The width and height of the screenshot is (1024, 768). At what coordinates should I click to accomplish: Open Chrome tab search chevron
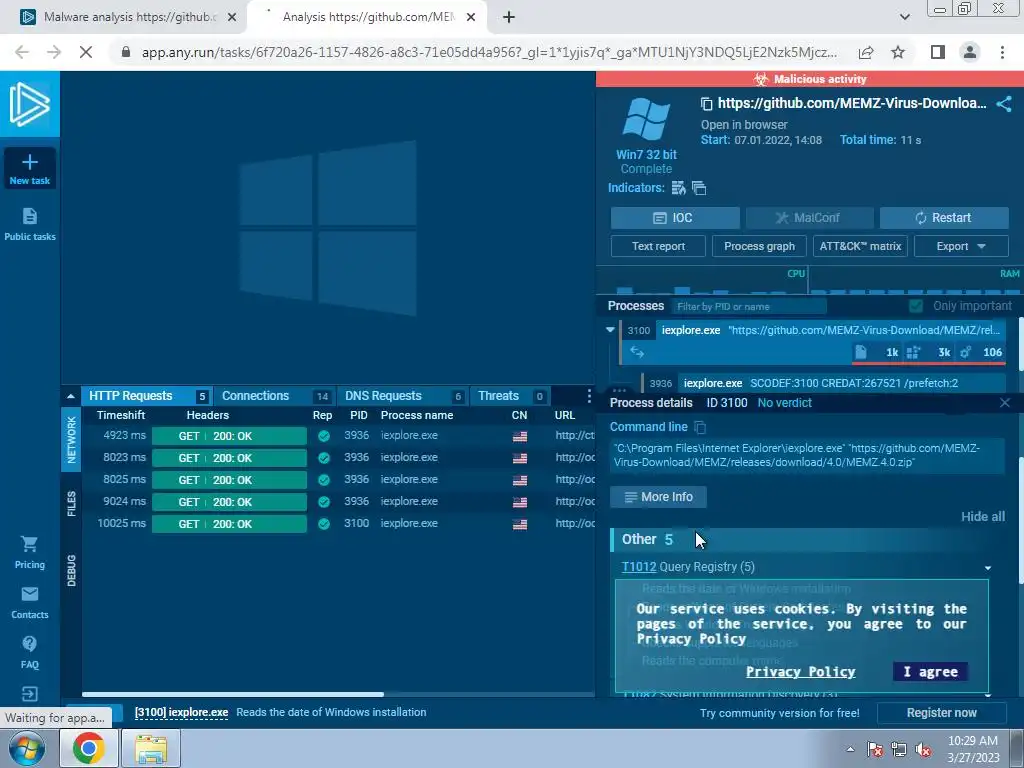click(x=904, y=17)
